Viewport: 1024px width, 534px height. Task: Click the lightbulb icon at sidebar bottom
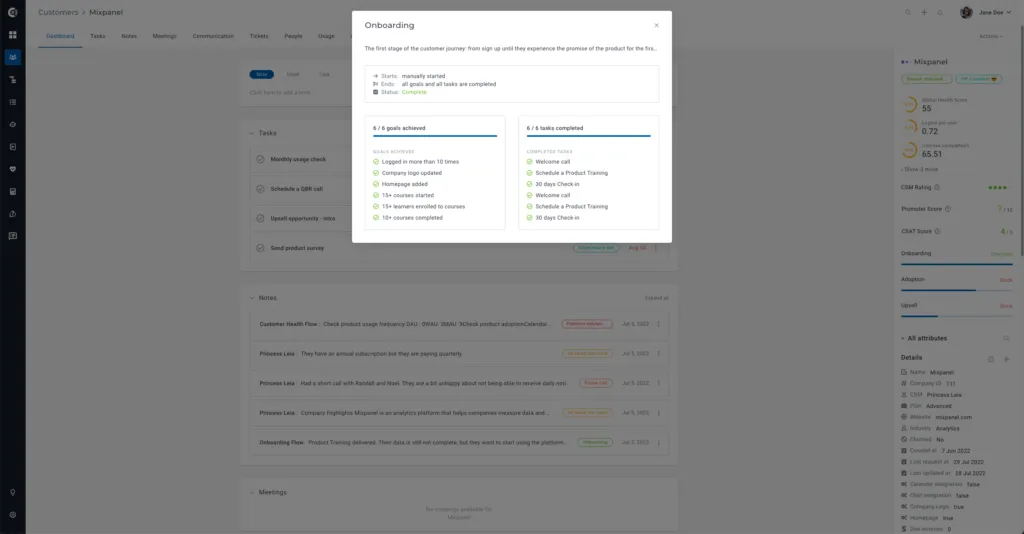12,492
